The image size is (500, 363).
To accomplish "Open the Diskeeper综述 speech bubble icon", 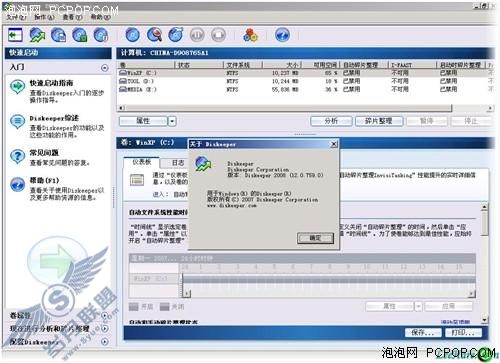I will (x=17, y=122).
